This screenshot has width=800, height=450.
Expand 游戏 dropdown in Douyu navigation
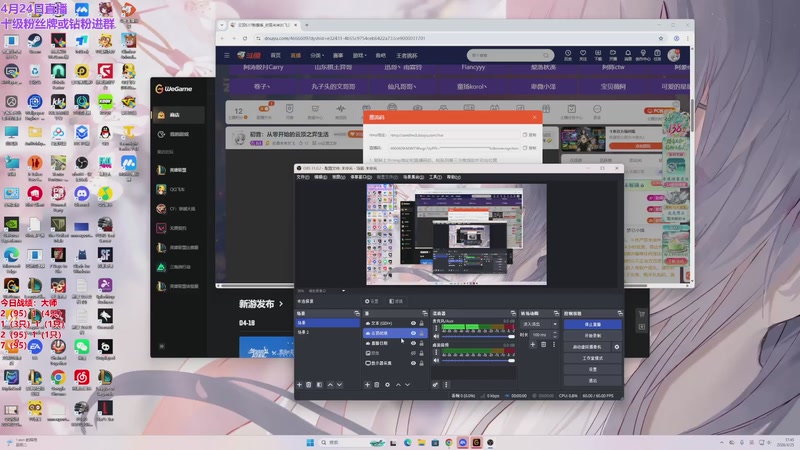pyautogui.click(x=359, y=55)
